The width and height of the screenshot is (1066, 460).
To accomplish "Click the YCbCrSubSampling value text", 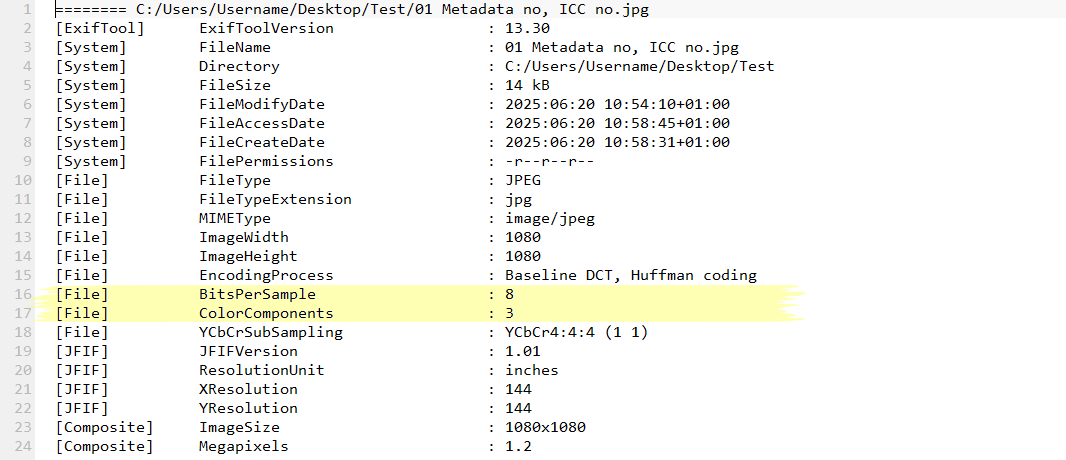I will [577, 332].
